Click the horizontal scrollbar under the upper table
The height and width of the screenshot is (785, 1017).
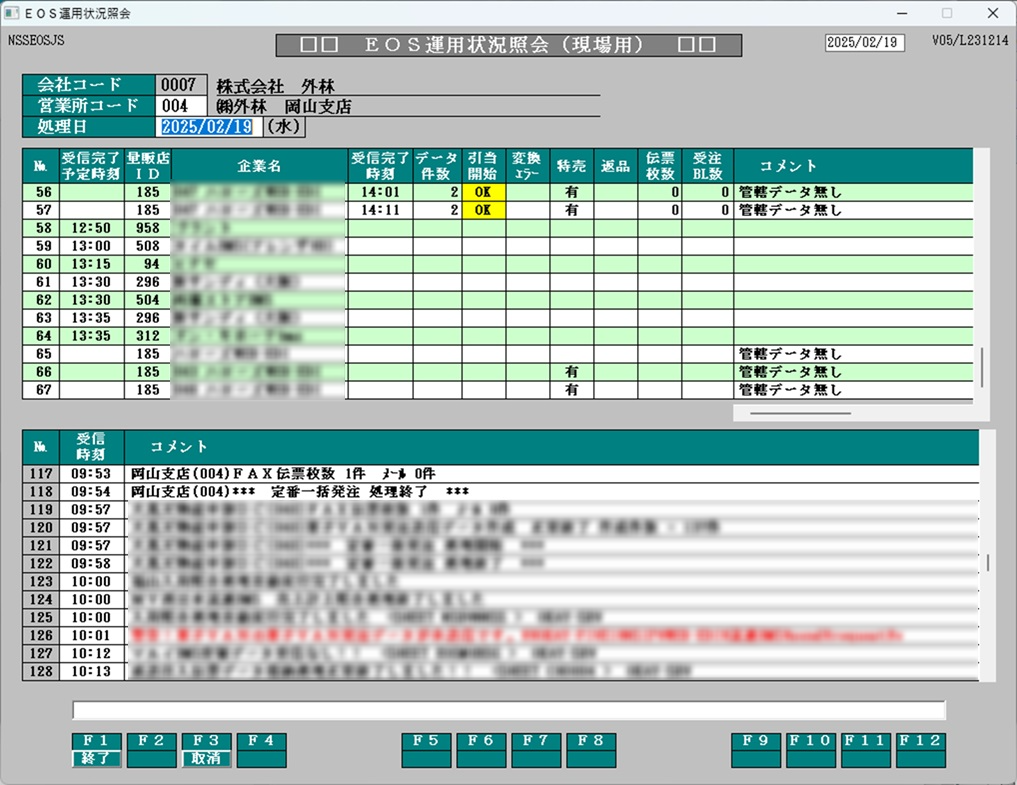[x=801, y=412]
